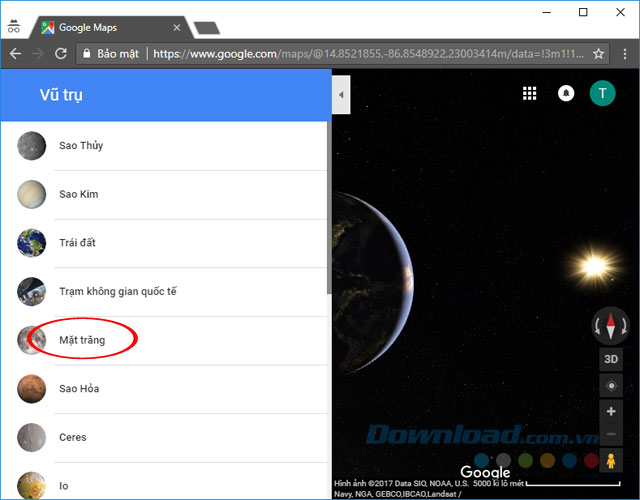Maximize the browser window
Viewport: 640px width, 500px height.
[x=583, y=12]
